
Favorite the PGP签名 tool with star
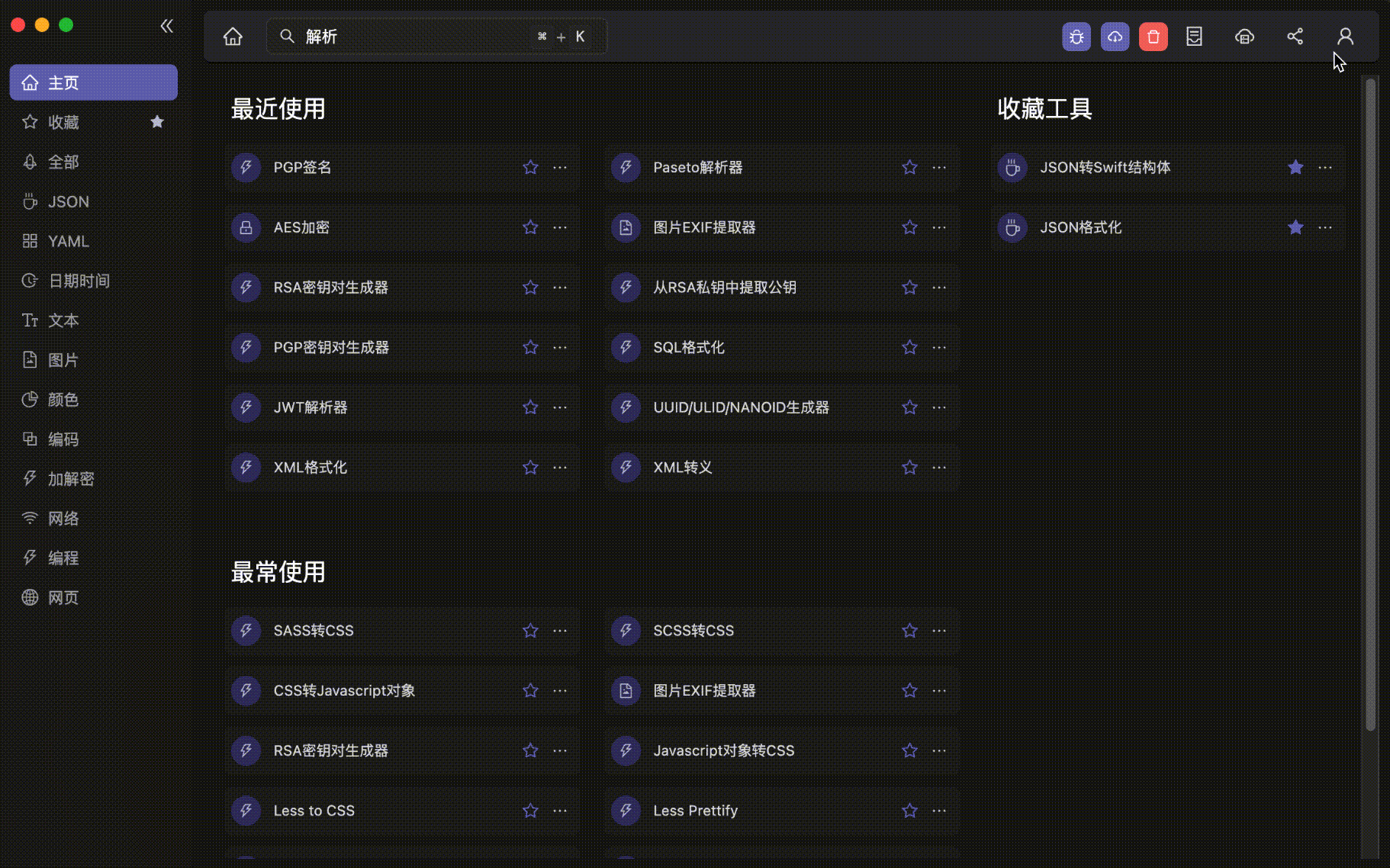tap(530, 167)
